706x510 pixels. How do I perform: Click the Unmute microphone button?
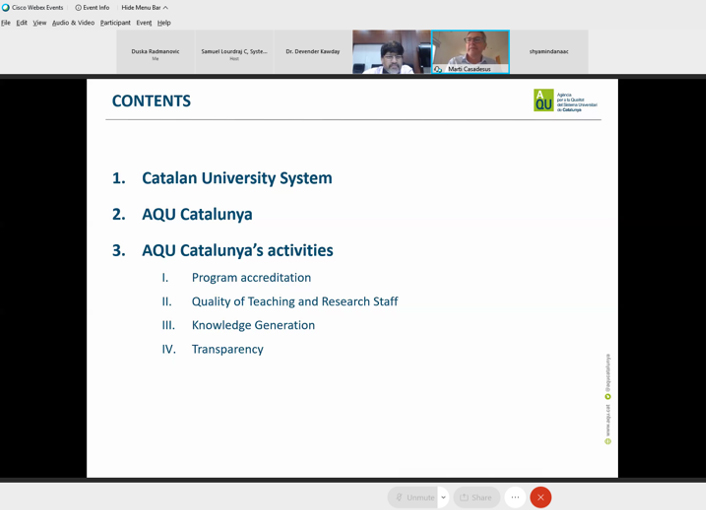coord(413,497)
